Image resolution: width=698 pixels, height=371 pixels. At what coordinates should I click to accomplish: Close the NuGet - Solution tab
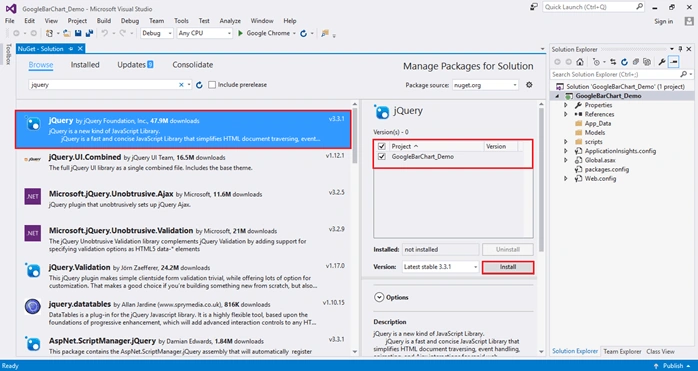[80, 49]
